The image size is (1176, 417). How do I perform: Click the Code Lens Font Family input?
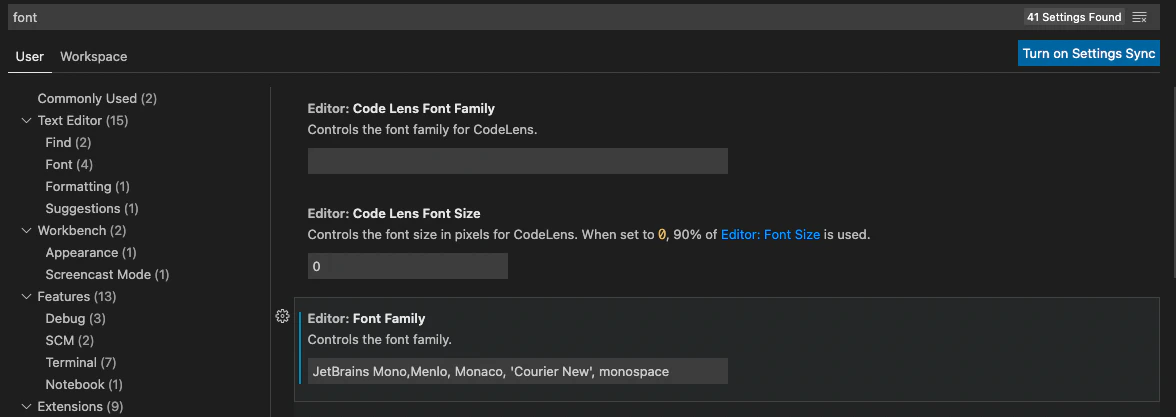tap(517, 161)
